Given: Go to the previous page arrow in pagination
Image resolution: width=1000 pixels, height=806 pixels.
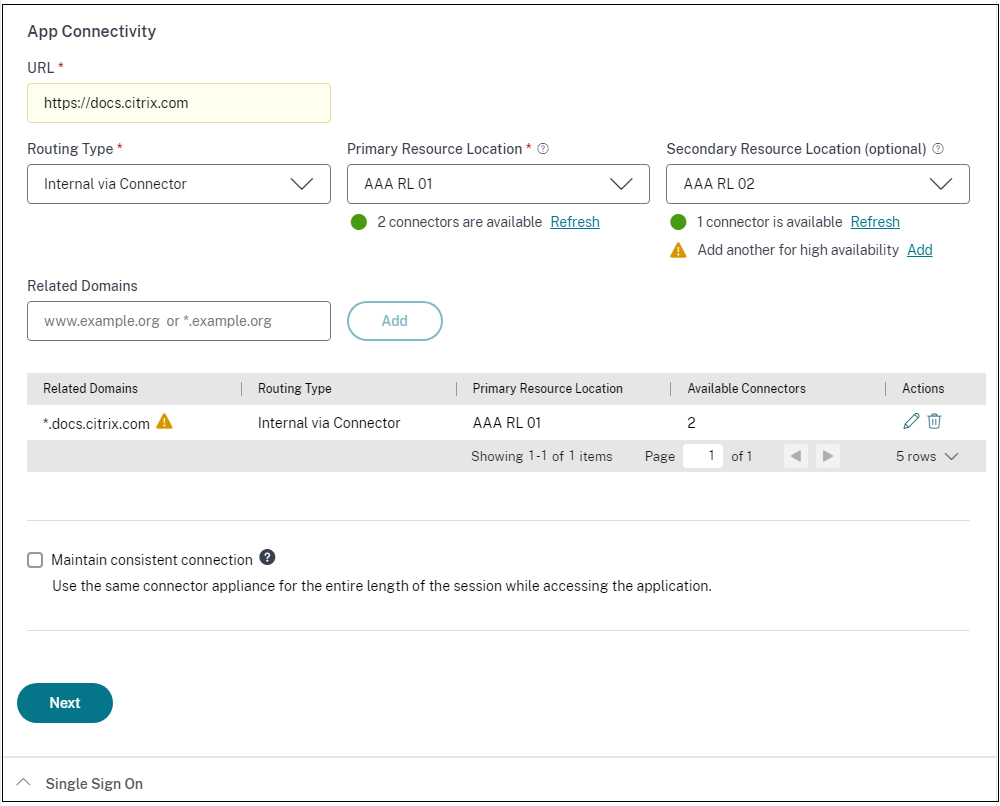Looking at the screenshot, I should pos(796,456).
